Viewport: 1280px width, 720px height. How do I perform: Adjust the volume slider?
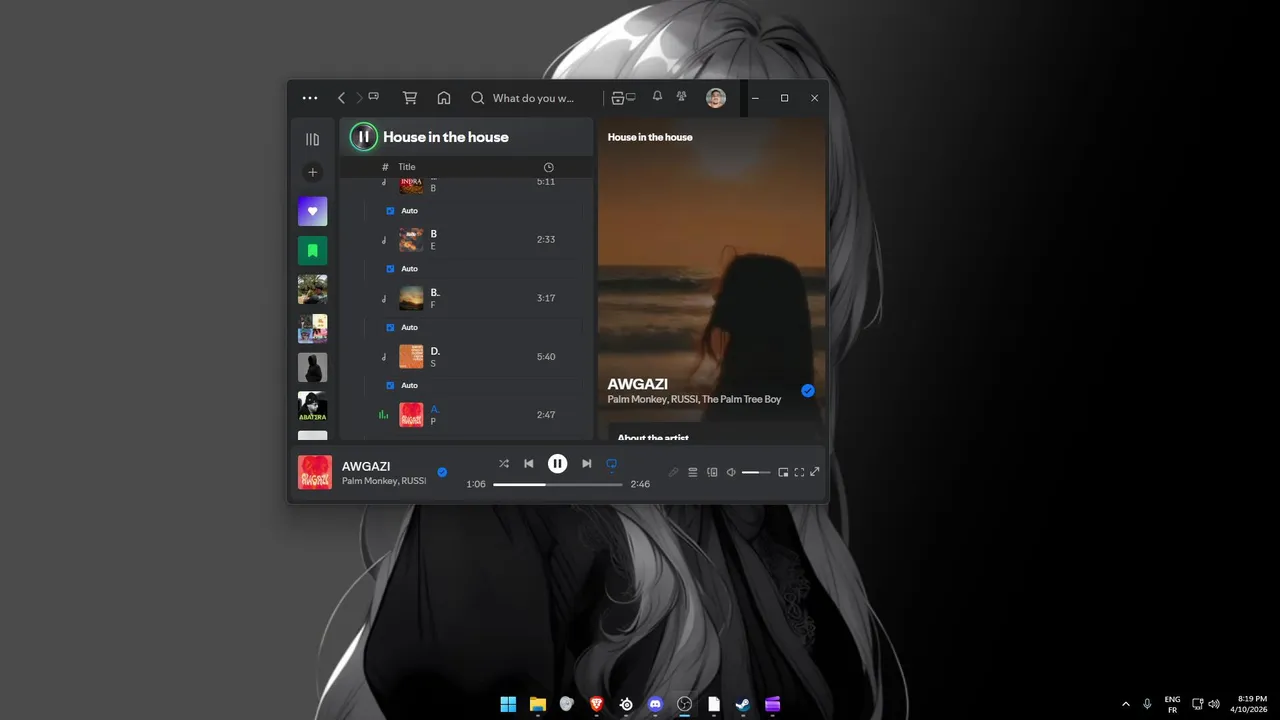pos(757,472)
